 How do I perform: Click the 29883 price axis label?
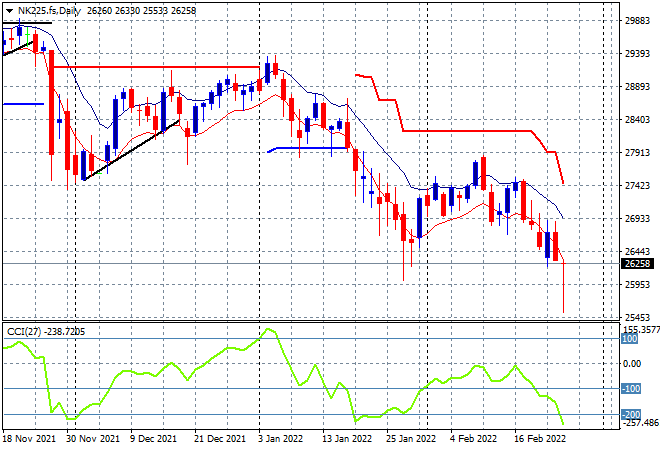(637, 21)
